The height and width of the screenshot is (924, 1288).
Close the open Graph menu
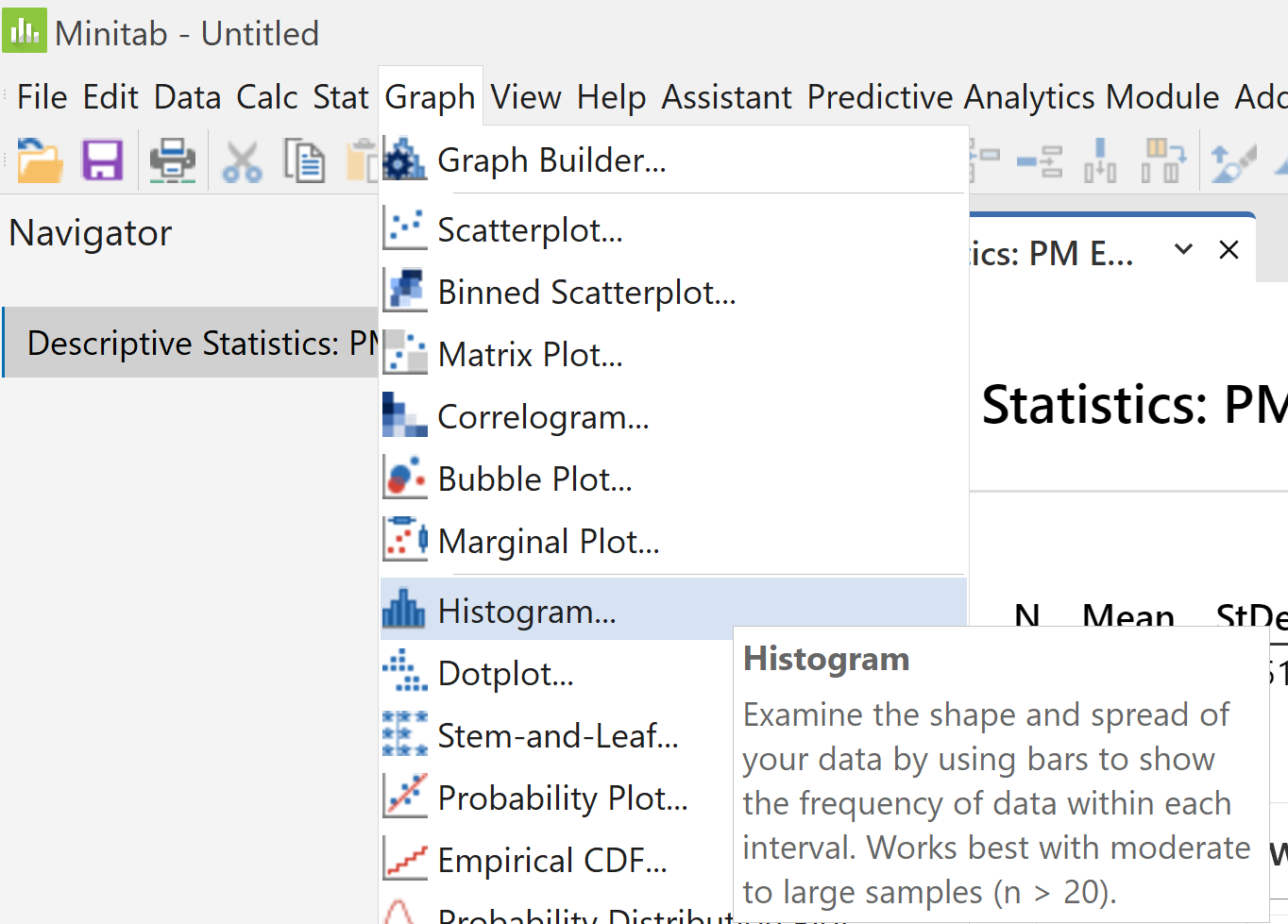coord(430,97)
